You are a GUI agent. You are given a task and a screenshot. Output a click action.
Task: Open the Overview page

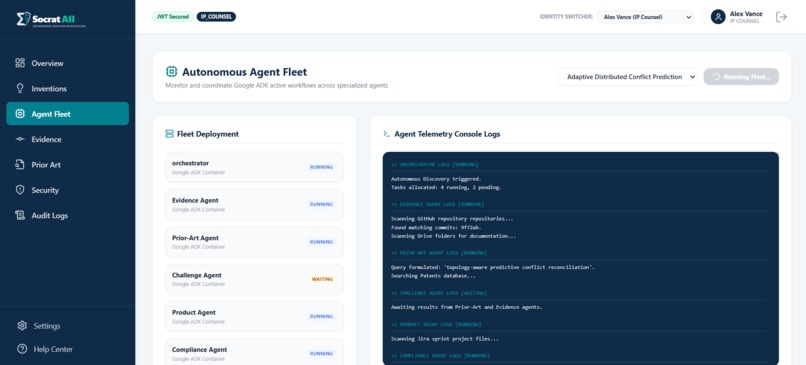(x=67, y=63)
